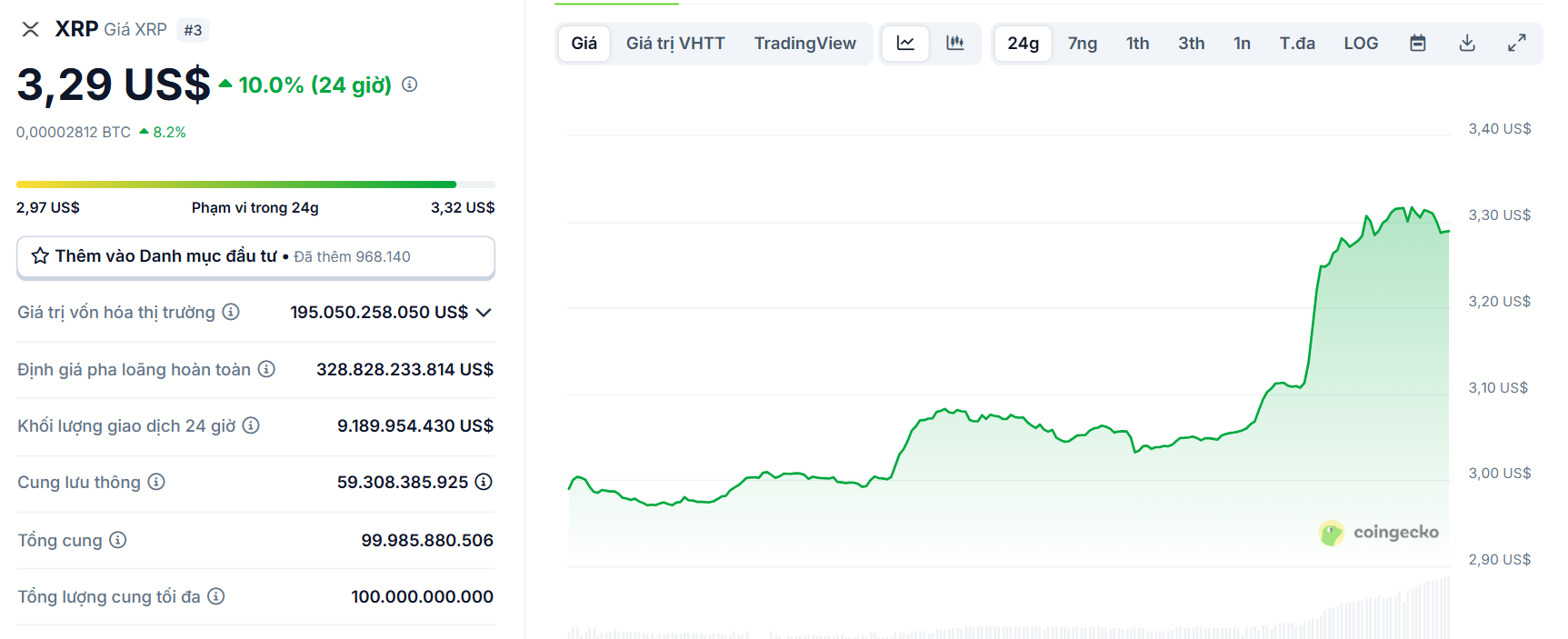Click 3,20 US$ axis label
This screenshot has height=639, width=1568.
click(x=1500, y=302)
